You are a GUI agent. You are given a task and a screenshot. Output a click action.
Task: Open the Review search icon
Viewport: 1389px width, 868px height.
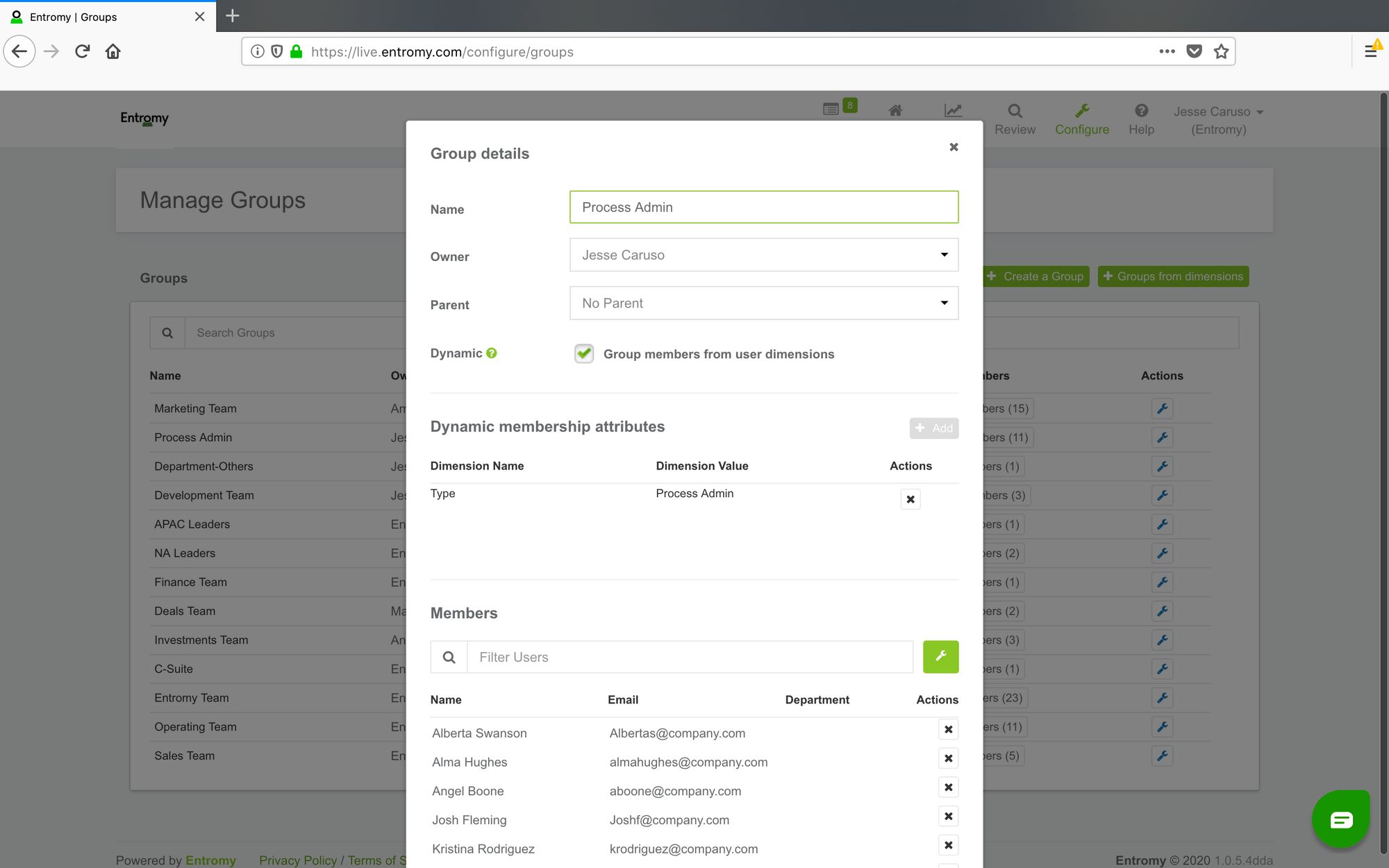(1015, 111)
